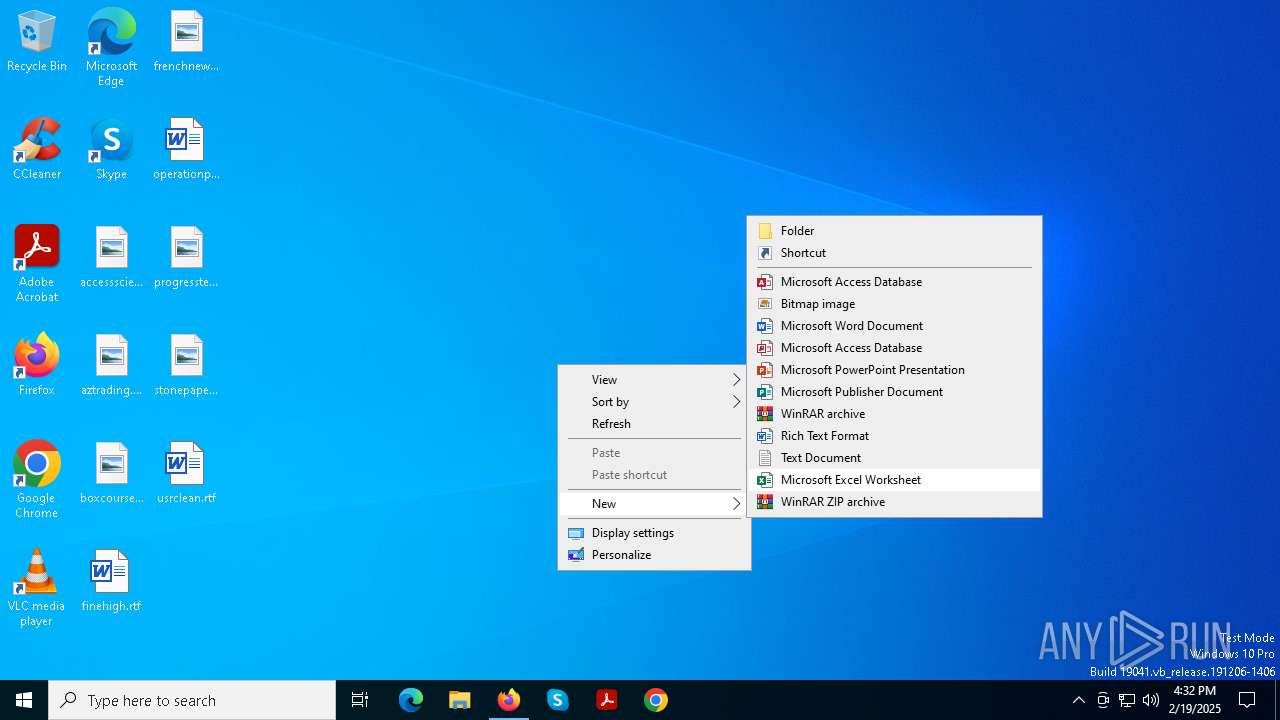Image resolution: width=1280 pixels, height=720 pixels.
Task: Create a new Microsoft PowerPoint Presentation
Action: (894, 370)
